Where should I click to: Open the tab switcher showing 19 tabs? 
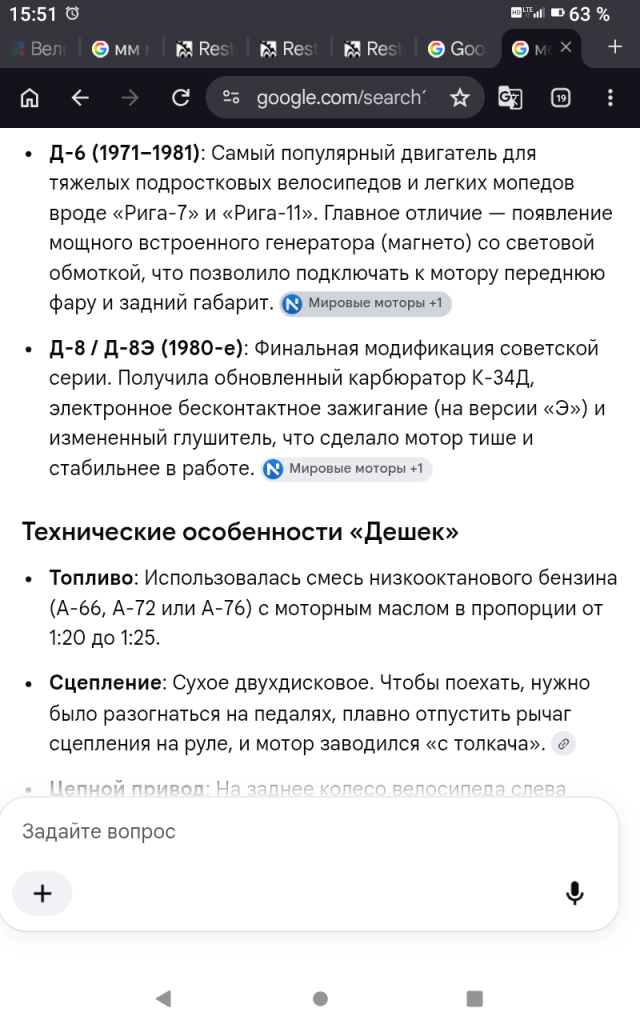point(560,98)
